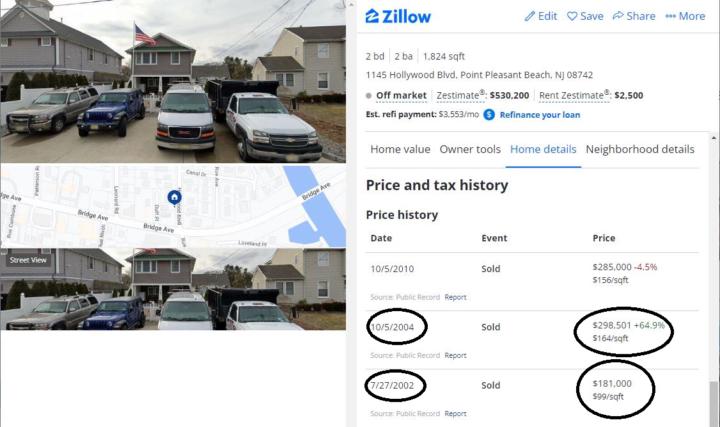This screenshot has height=427, width=720.
Task: Click the Rent Zestimate label
Action: (574, 96)
